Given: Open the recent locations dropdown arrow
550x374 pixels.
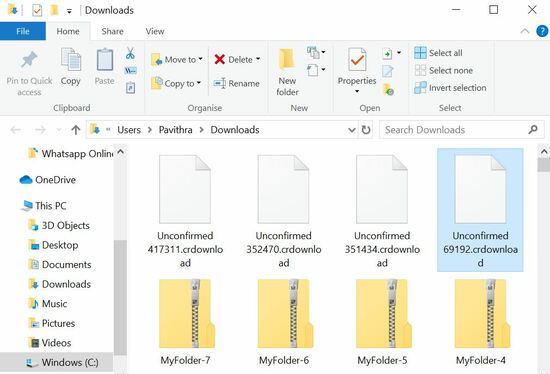Looking at the screenshot, I should 59,130.
